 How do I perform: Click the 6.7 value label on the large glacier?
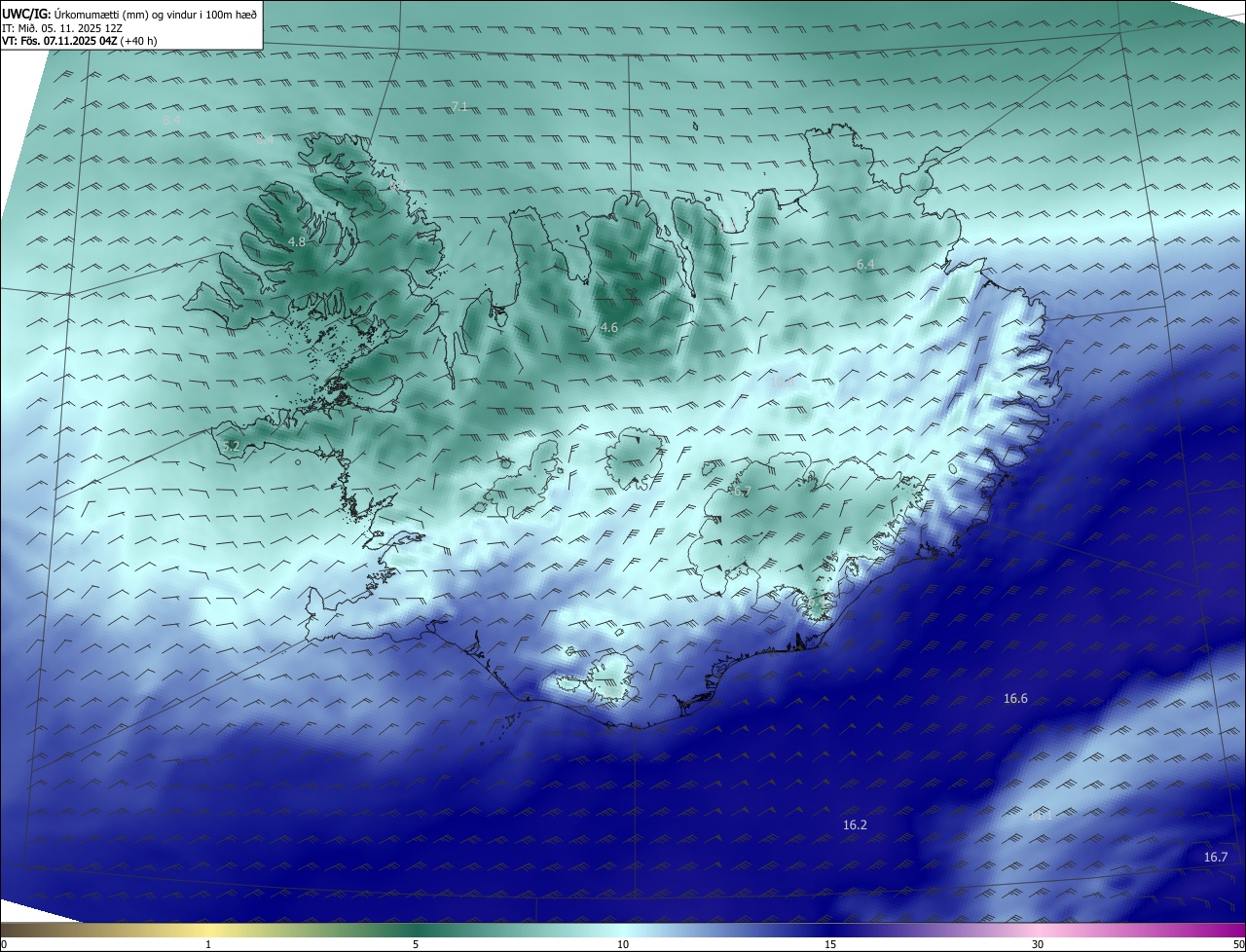[x=742, y=492]
